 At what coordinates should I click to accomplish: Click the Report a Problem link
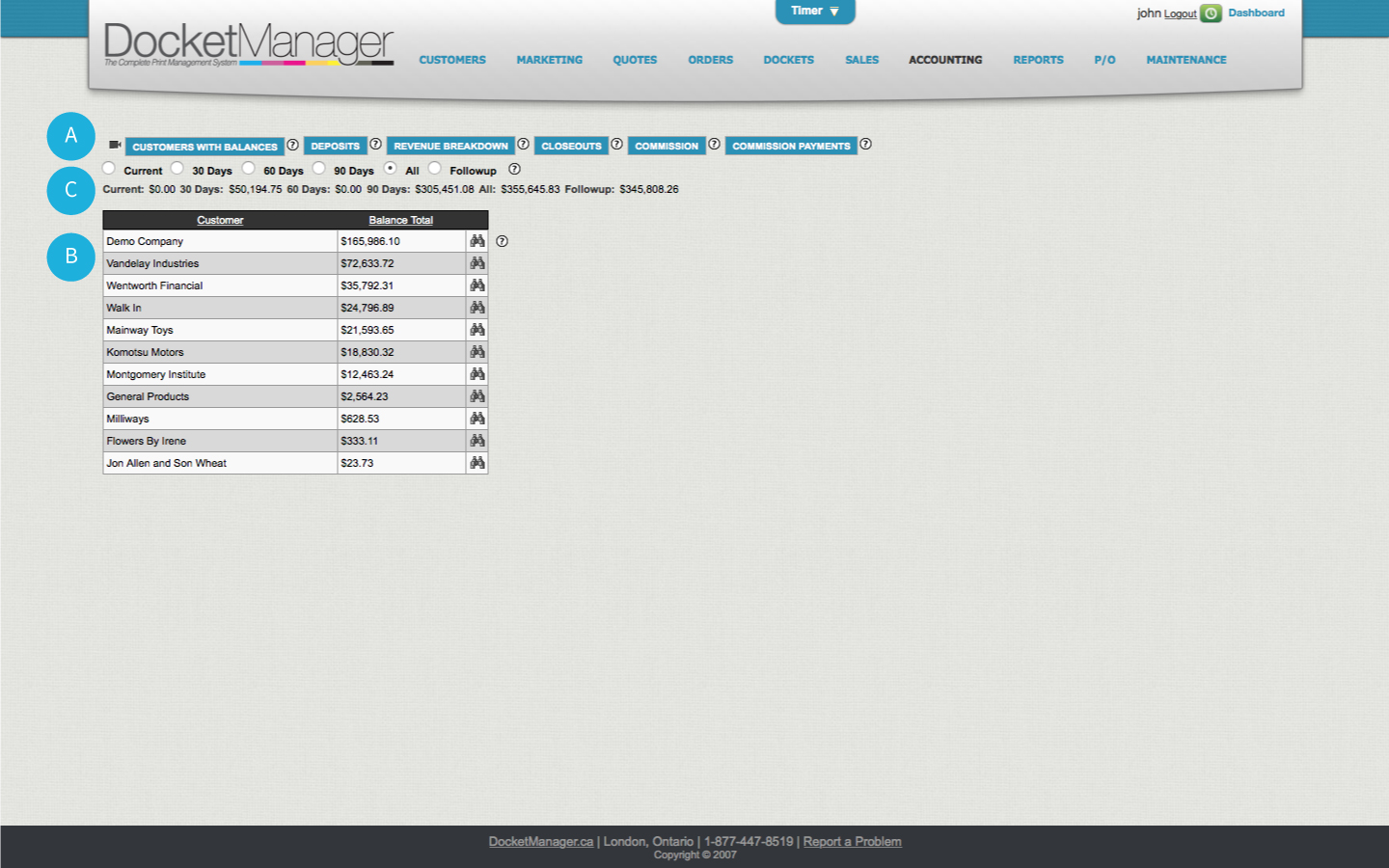pyautogui.click(x=852, y=841)
